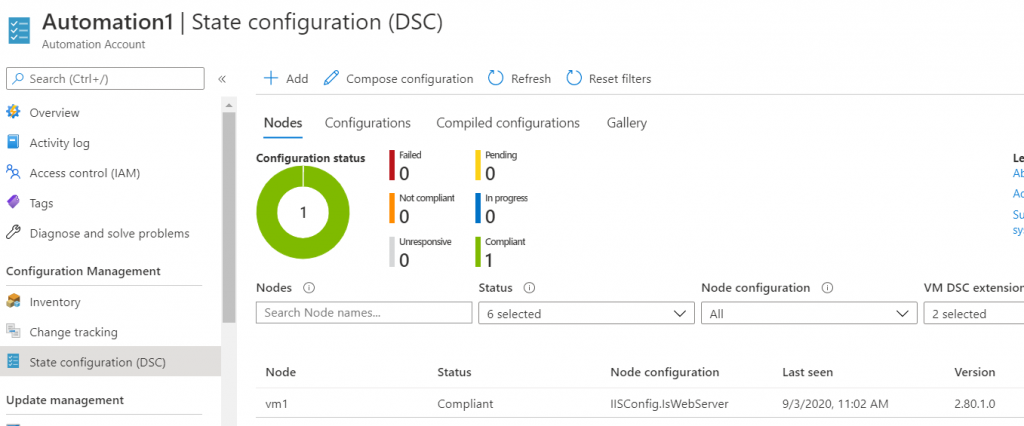Click the Diagnose and solve problems wrench icon
The width and height of the screenshot is (1024, 426).
(x=14, y=233)
